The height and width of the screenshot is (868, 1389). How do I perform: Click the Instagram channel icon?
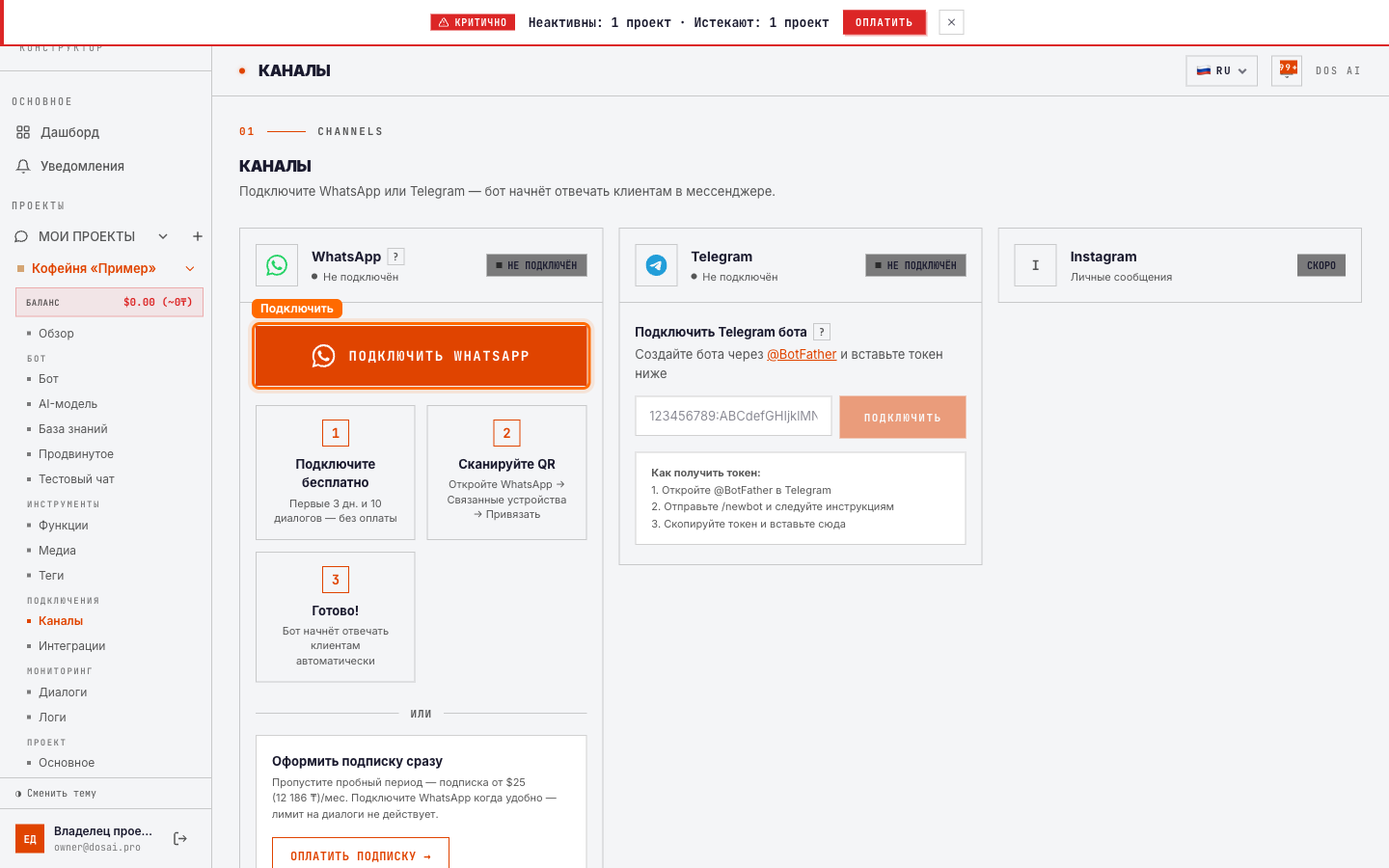1035,265
